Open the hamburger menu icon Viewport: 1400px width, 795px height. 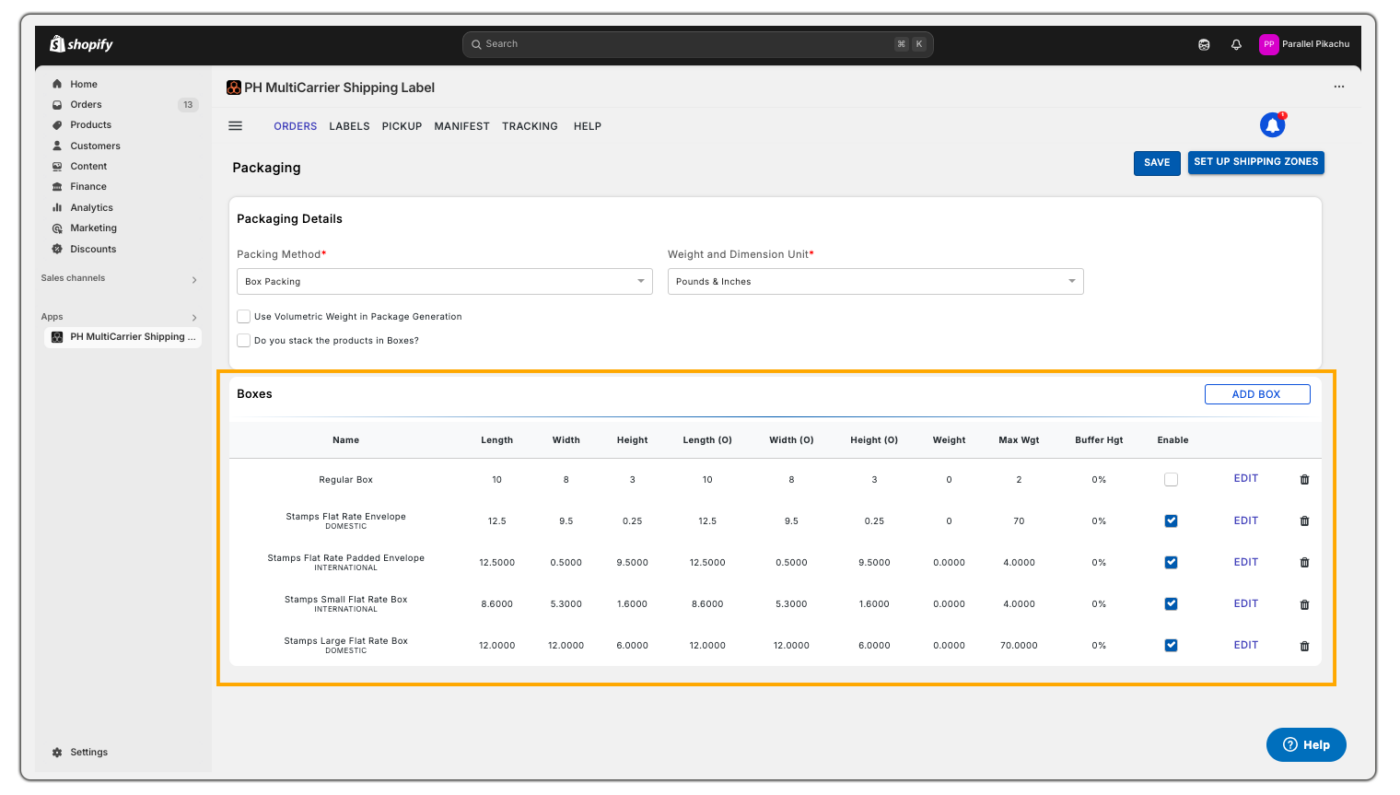pos(236,126)
